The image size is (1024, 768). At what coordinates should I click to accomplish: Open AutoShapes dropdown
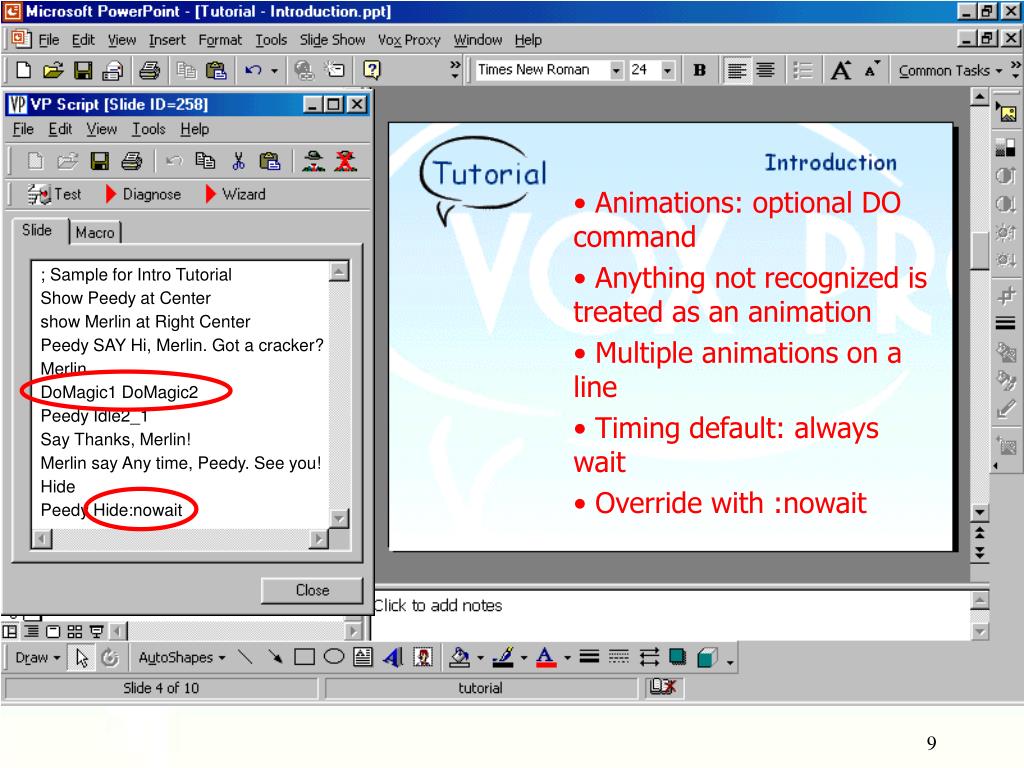182,658
